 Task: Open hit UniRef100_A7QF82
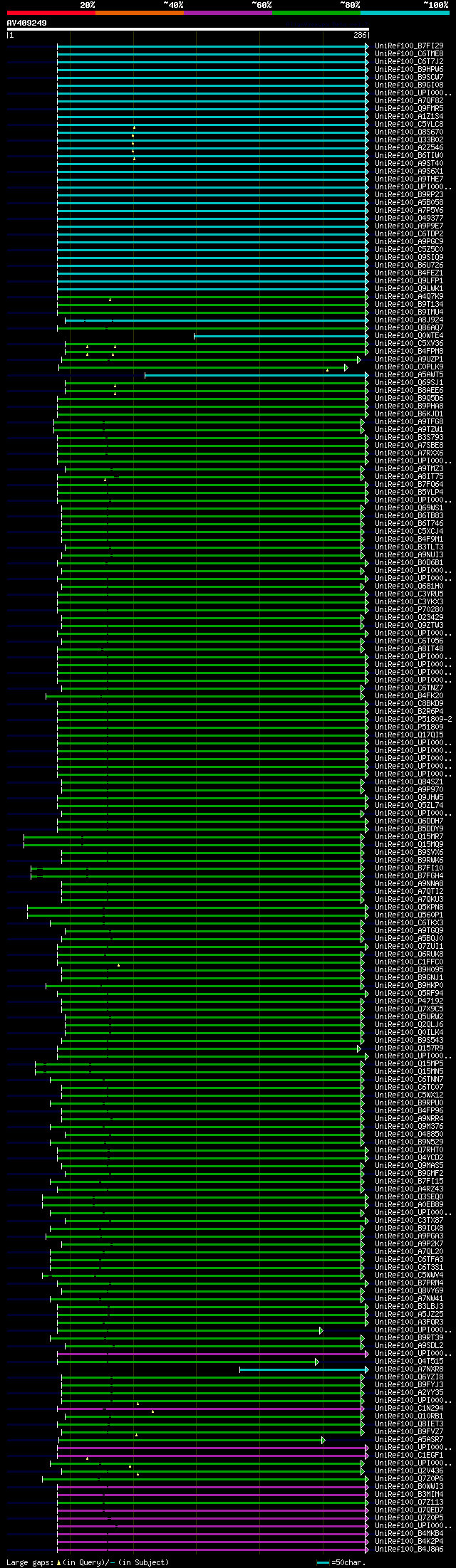click(409, 101)
